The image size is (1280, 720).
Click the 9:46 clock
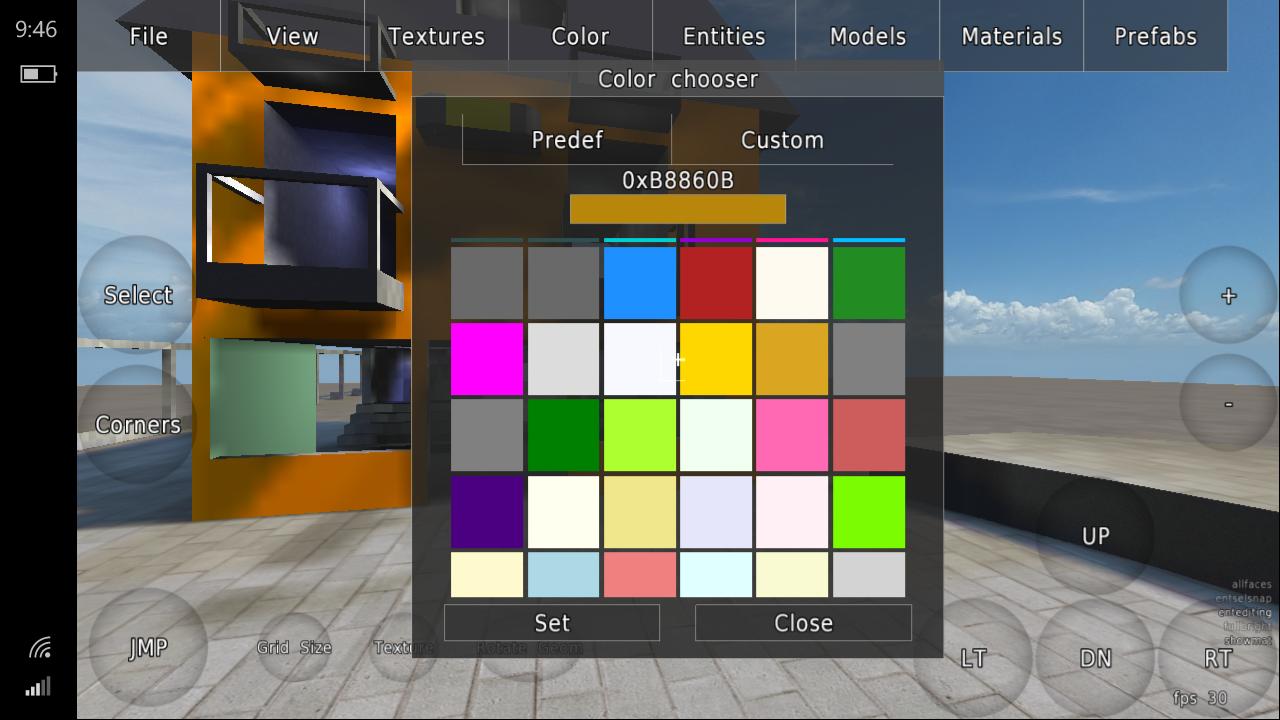tap(36, 29)
